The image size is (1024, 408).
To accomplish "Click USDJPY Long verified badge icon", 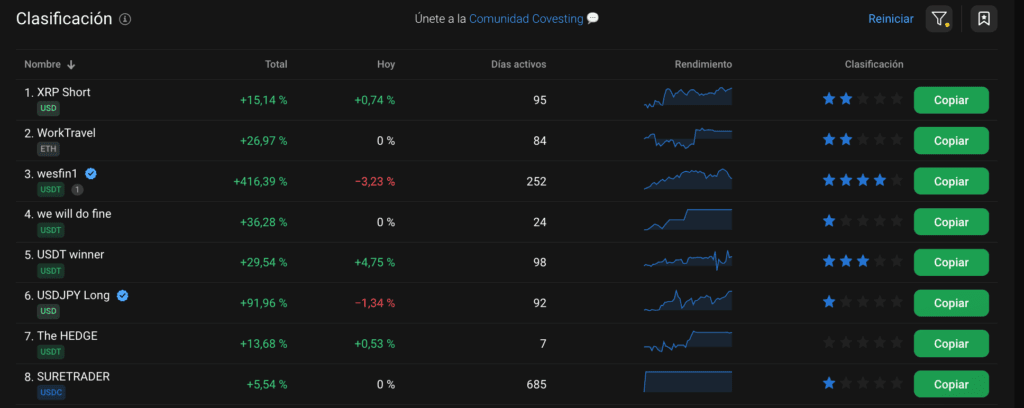I will click(x=122, y=295).
